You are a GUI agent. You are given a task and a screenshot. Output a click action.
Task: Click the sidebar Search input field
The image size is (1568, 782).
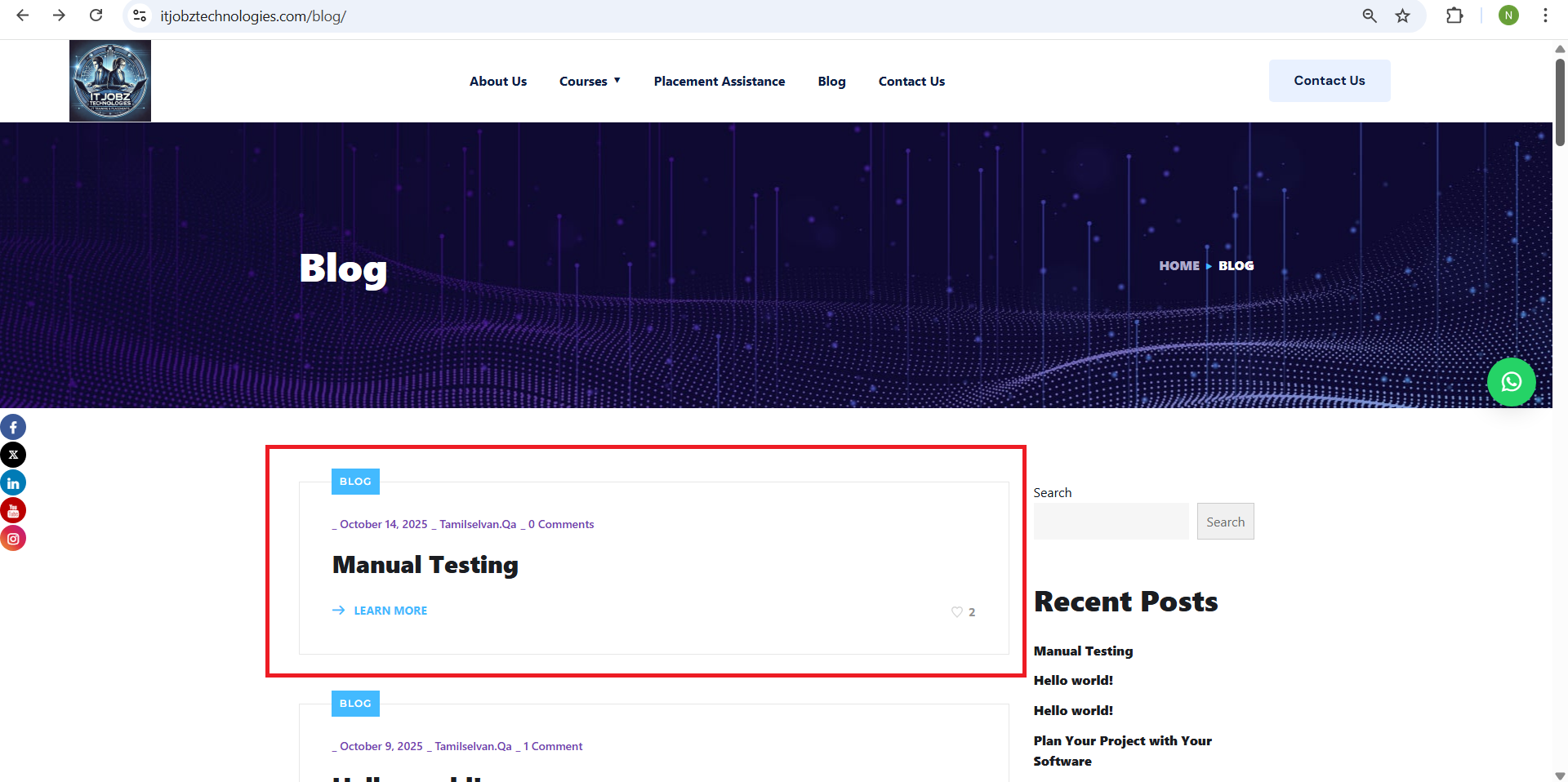[x=1111, y=522]
